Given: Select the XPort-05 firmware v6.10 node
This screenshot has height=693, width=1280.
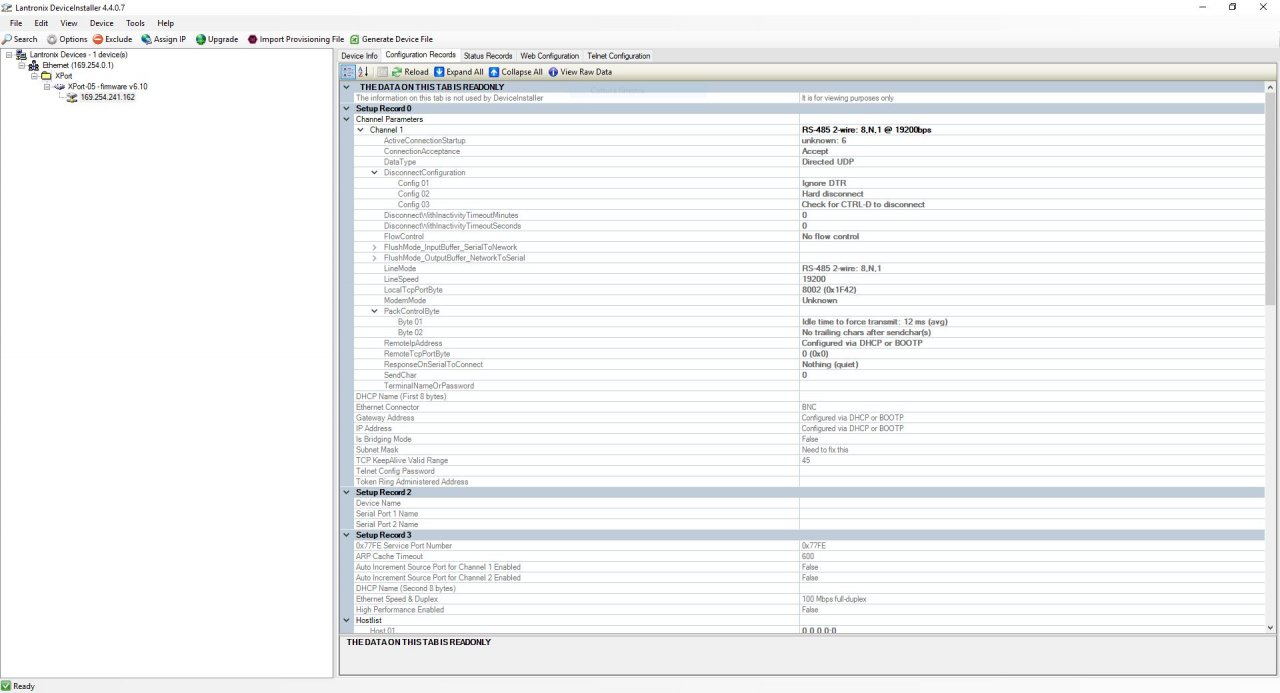Looking at the screenshot, I should pos(107,87).
